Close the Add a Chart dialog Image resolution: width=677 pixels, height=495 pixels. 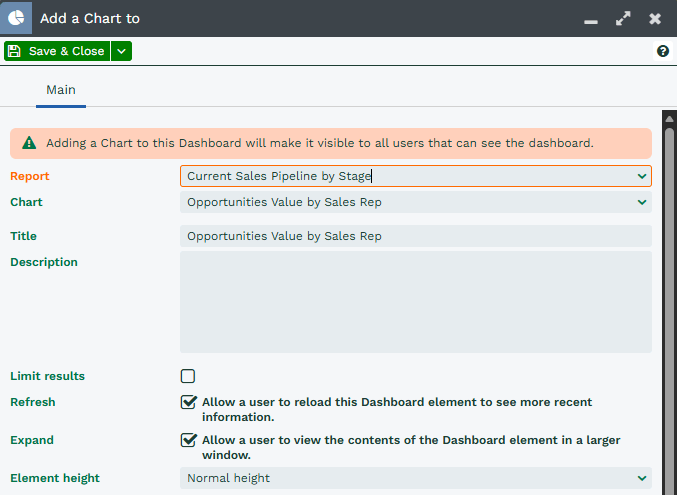tap(655, 19)
